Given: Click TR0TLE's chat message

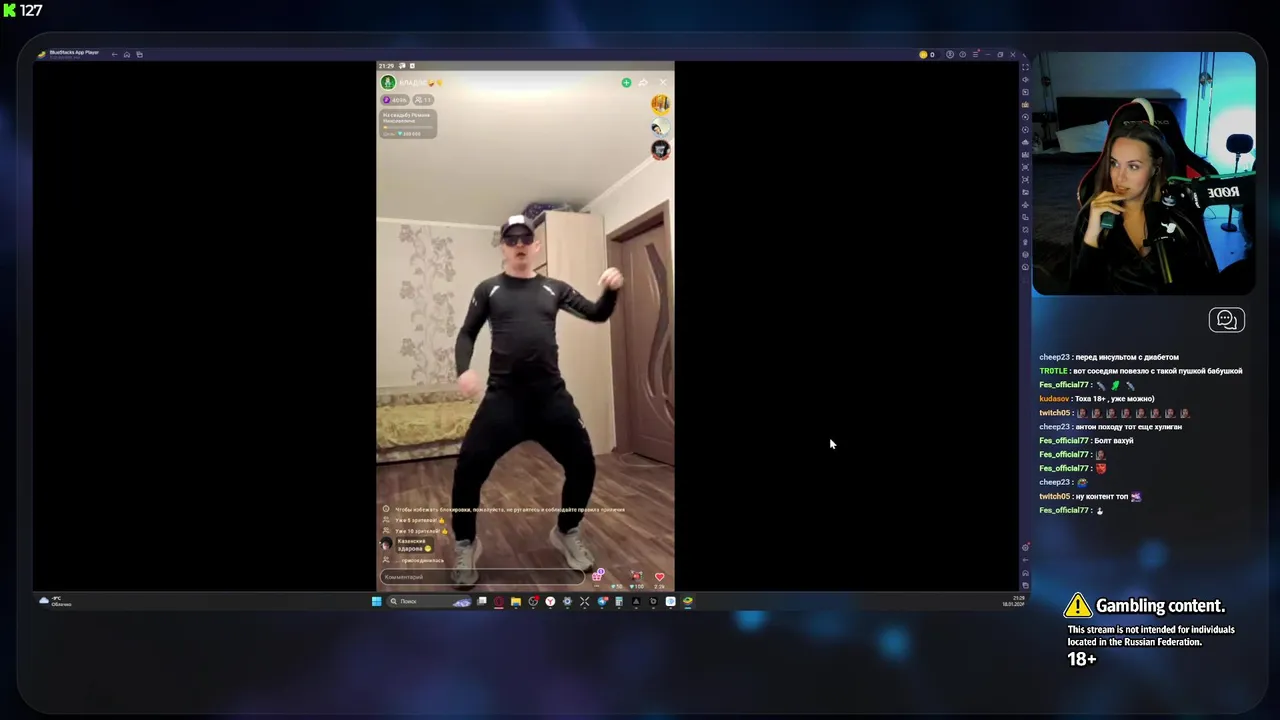Looking at the screenshot, I should (1141, 371).
